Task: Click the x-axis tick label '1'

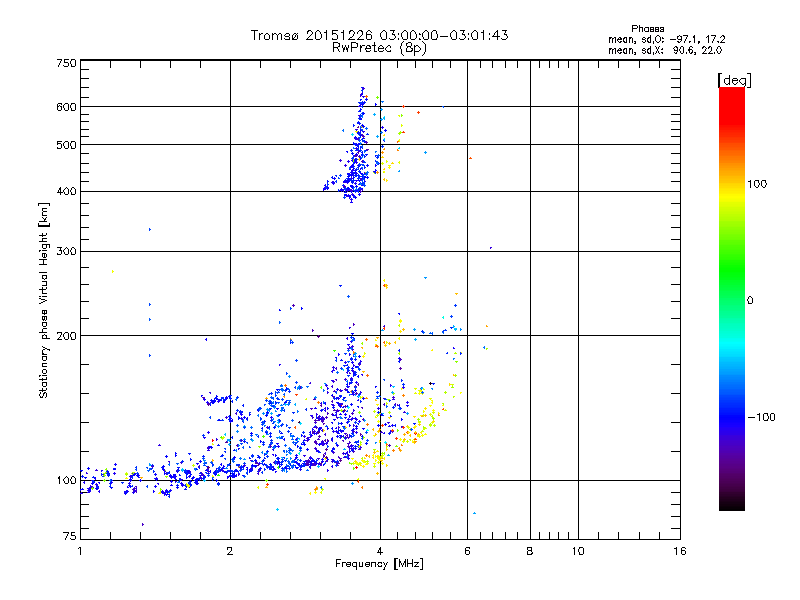Action: (x=80, y=551)
